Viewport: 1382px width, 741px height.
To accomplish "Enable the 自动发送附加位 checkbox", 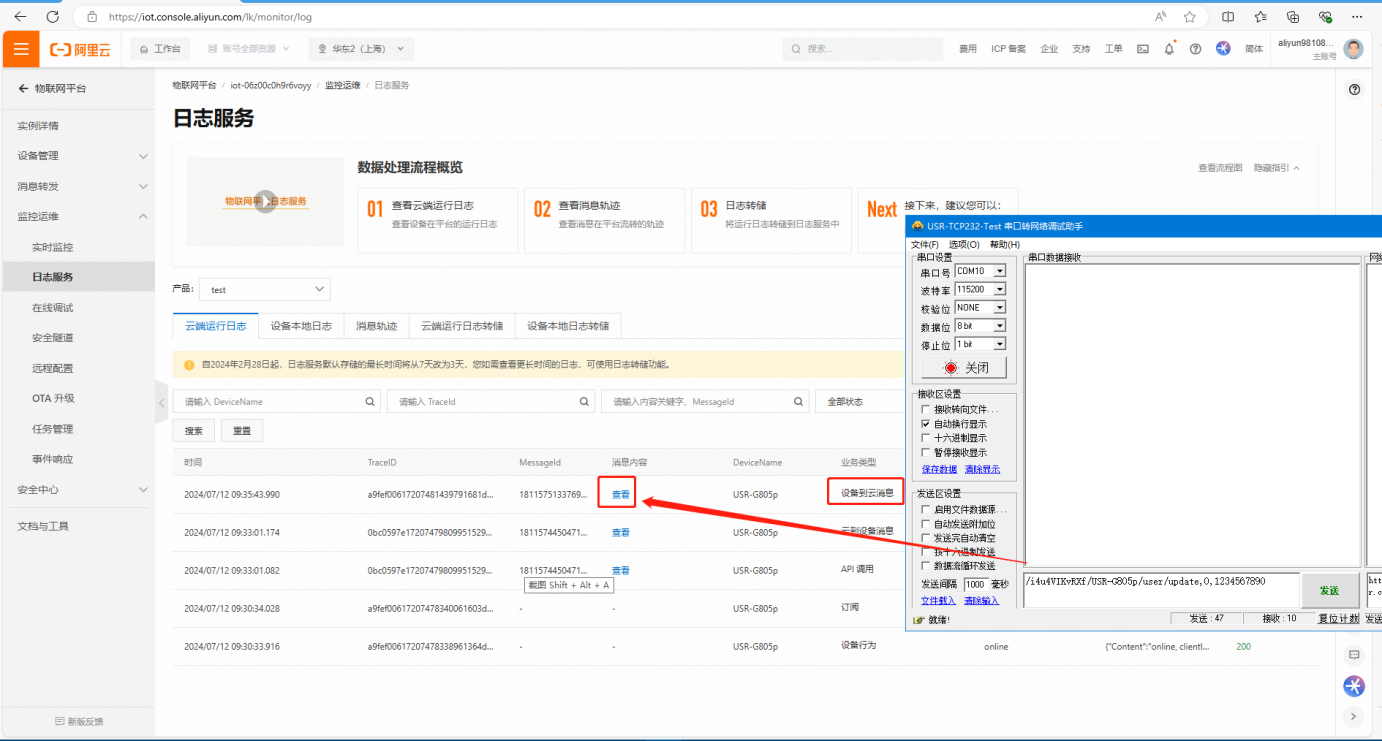I will (926, 524).
